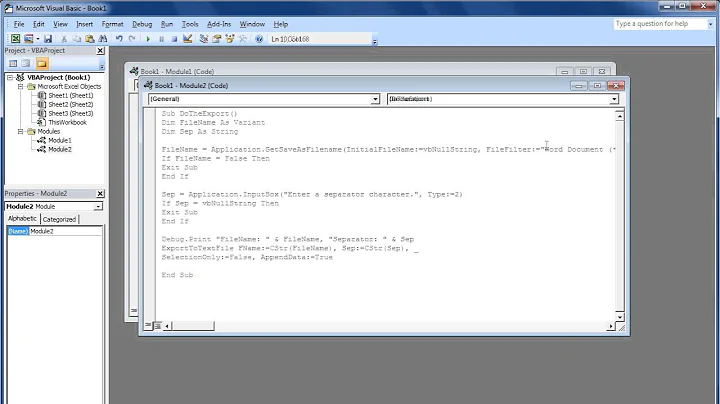Click the Save floppy disk icon
Viewport: 720px width, 404px height.
(48, 39)
